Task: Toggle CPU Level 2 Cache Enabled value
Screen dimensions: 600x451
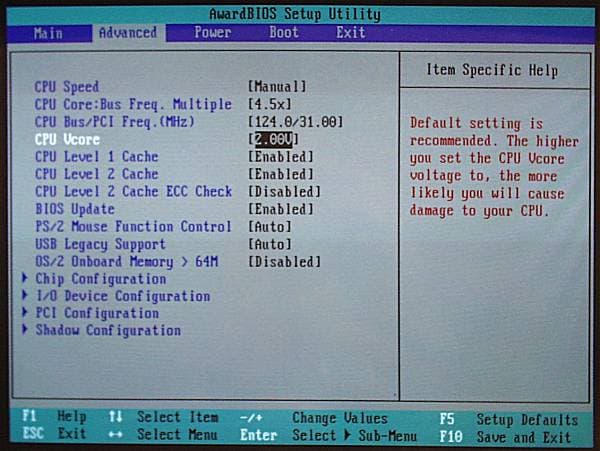Action: (281, 174)
